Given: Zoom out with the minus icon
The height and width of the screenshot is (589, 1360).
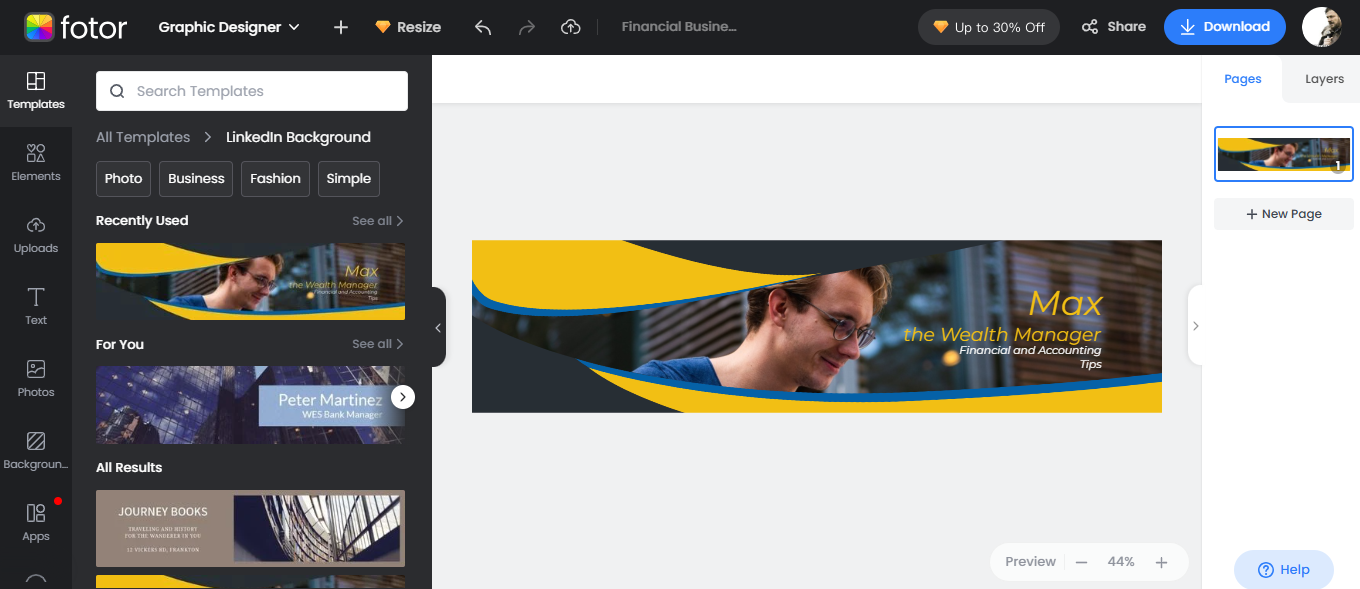Looking at the screenshot, I should coord(1081,562).
